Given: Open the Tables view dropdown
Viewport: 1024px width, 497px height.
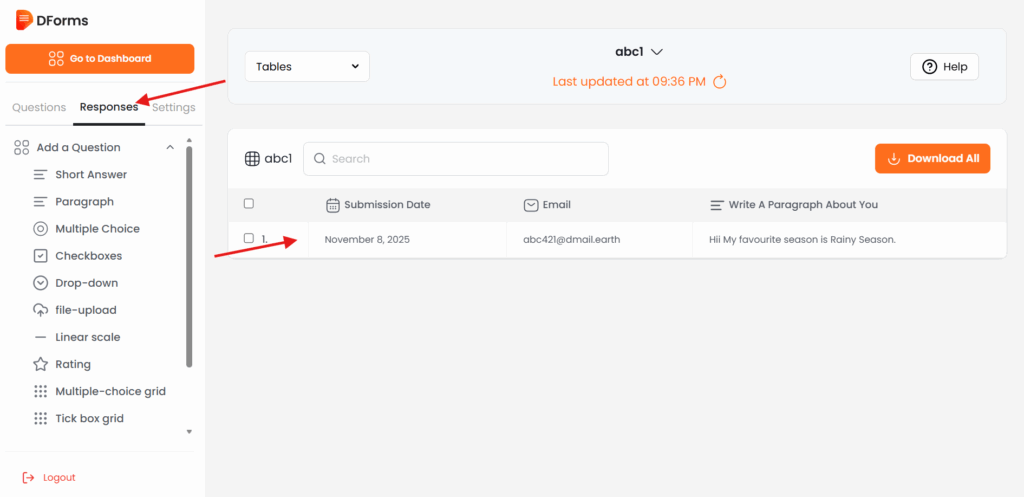Looking at the screenshot, I should [x=307, y=67].
